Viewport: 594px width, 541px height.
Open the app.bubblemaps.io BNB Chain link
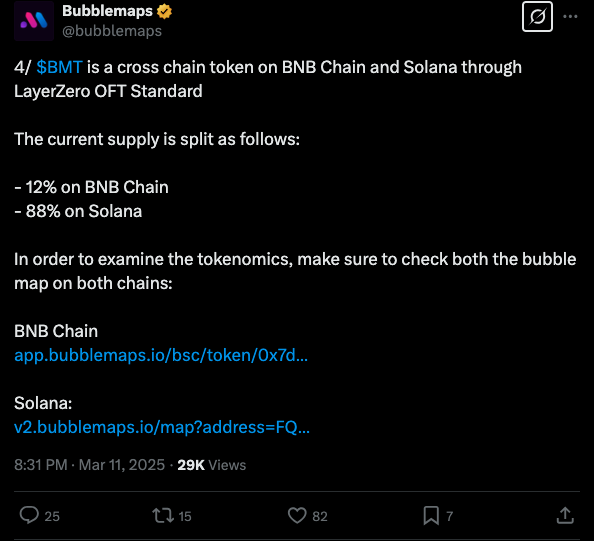(161, 355)
